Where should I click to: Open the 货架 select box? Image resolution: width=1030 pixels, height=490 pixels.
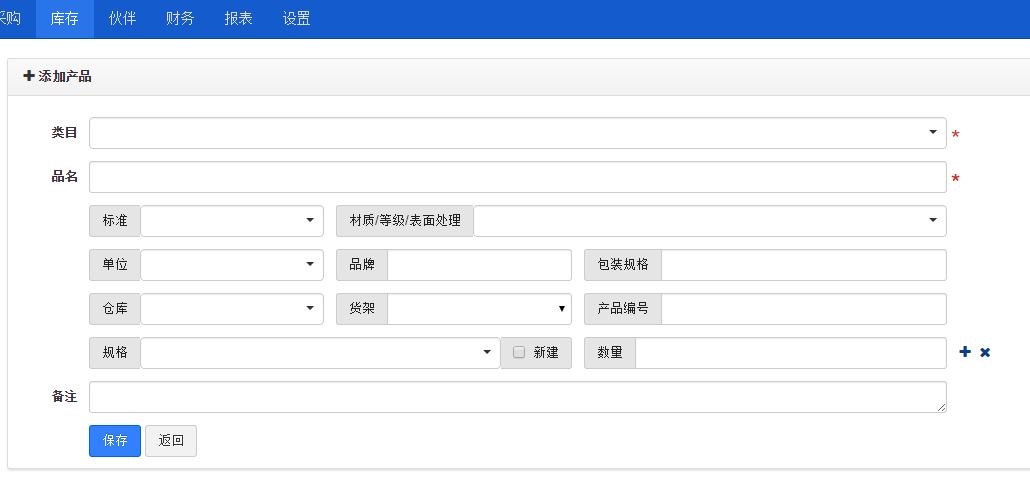pos(480,309)
